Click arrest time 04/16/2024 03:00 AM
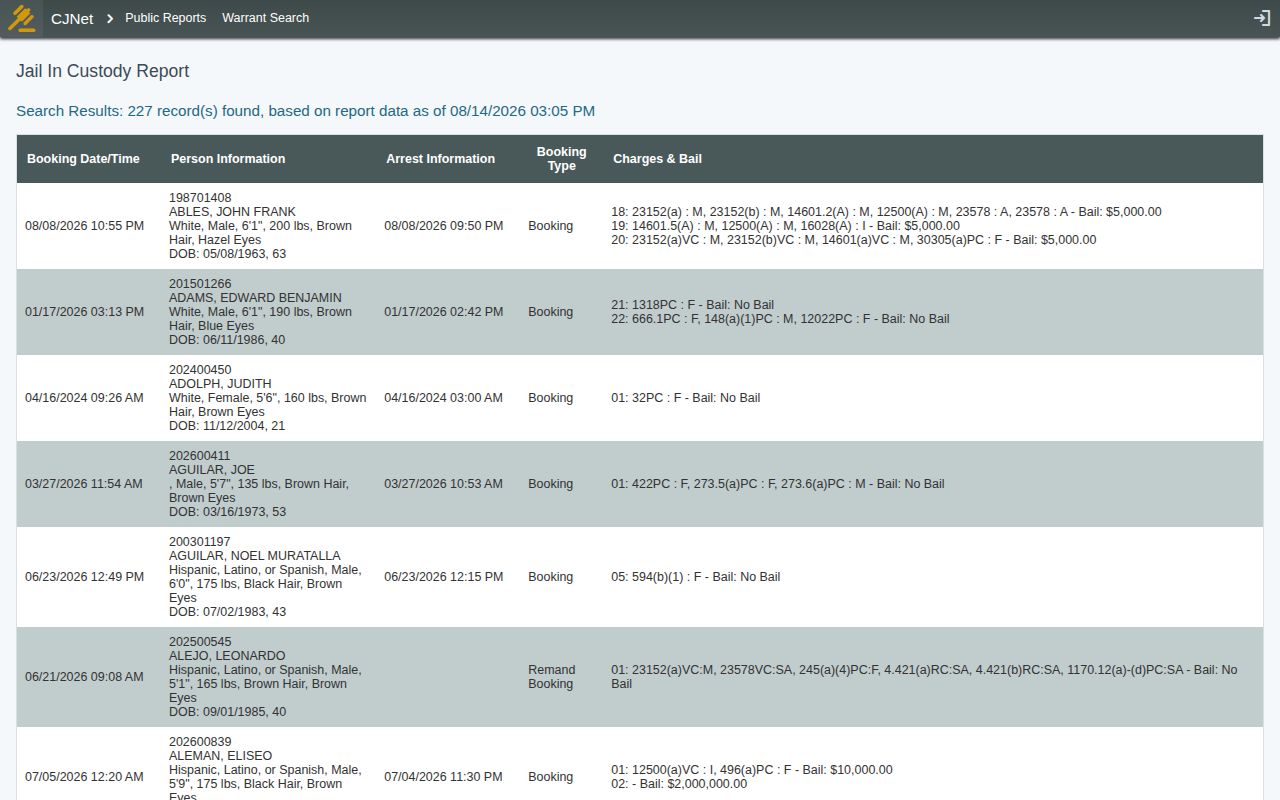Viewport: 1280px width, 800px height. coord(443,398)
